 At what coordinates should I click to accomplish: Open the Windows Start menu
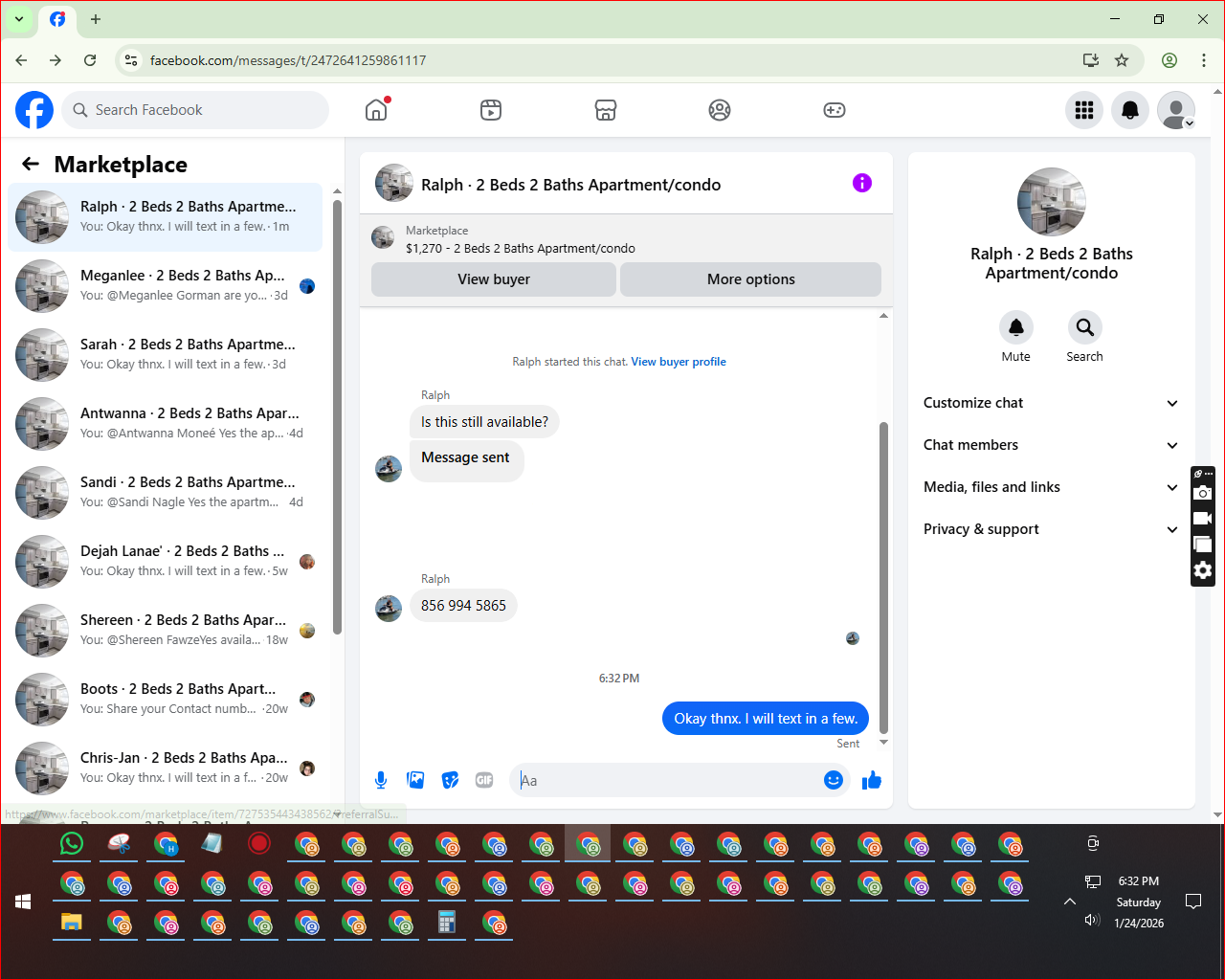pyautogui.click(x=23, y=902)
